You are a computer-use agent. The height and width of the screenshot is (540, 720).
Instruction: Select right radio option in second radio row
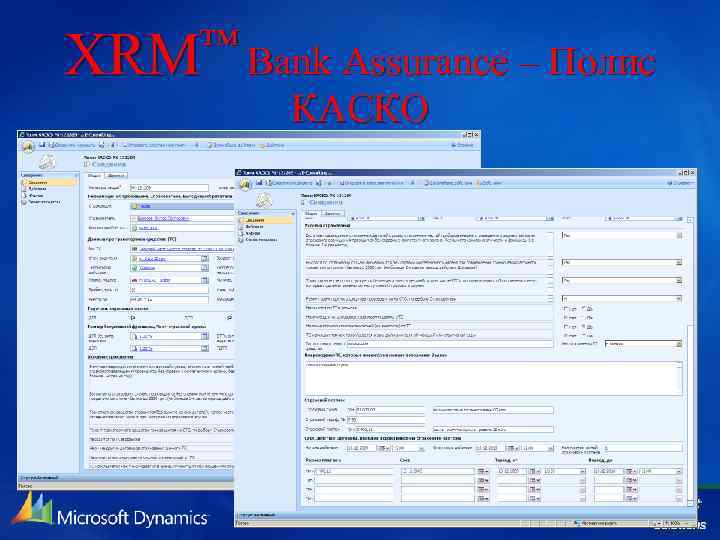584,317
